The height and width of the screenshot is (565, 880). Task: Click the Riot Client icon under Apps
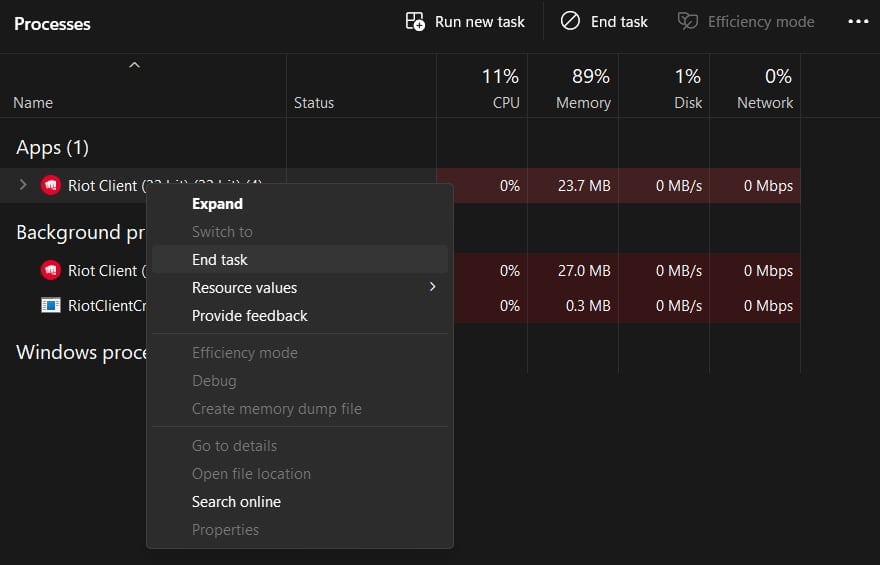click(51, 185)
